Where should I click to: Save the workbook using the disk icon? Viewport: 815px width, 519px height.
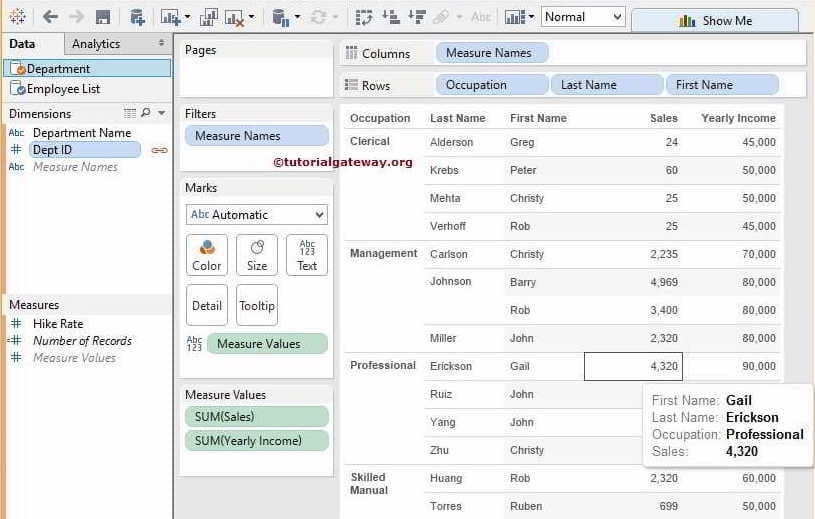click(x=103, y=17)
